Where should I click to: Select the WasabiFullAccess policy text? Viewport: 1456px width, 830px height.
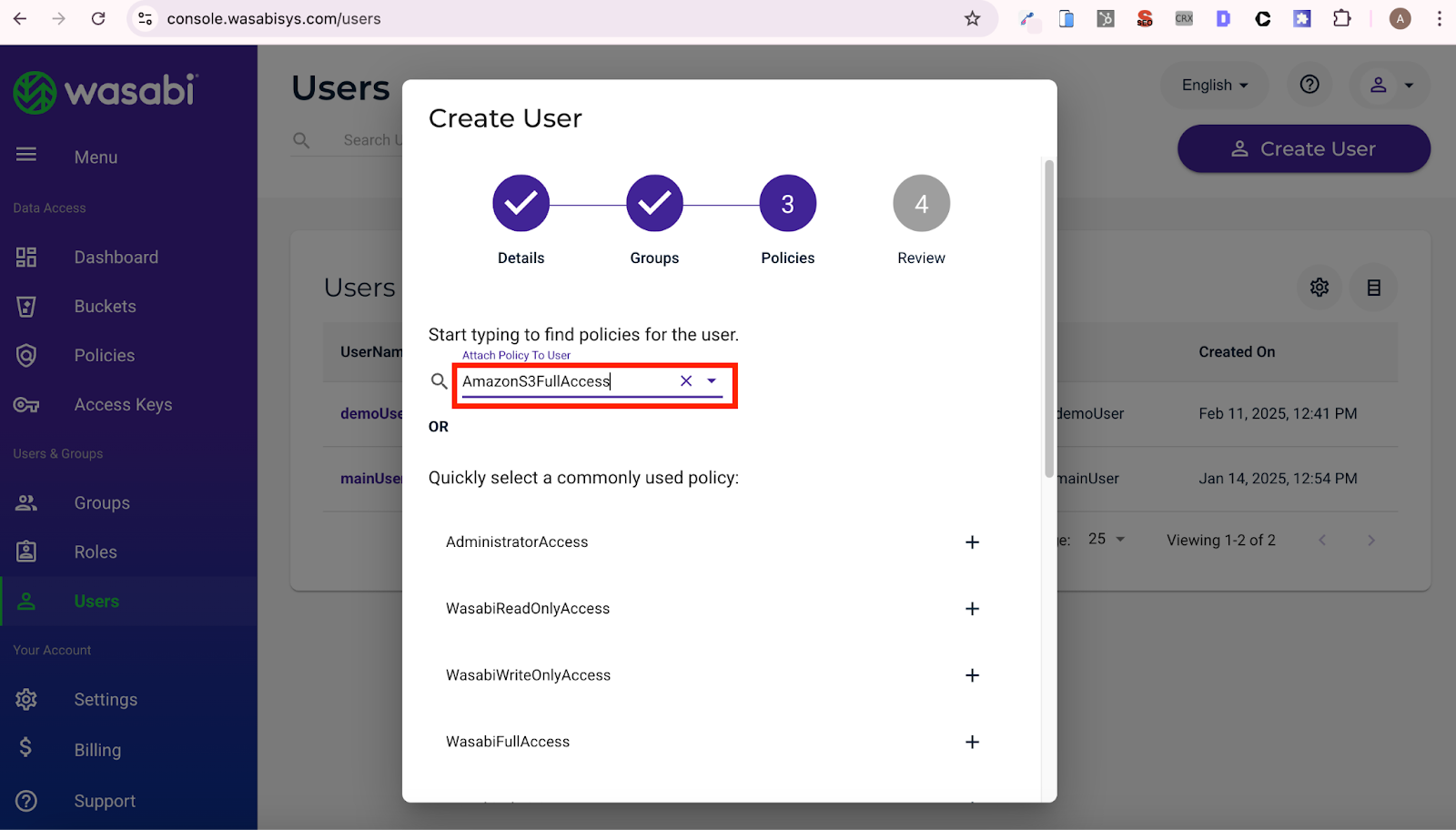pyautogui.click(x=508, y=742)
